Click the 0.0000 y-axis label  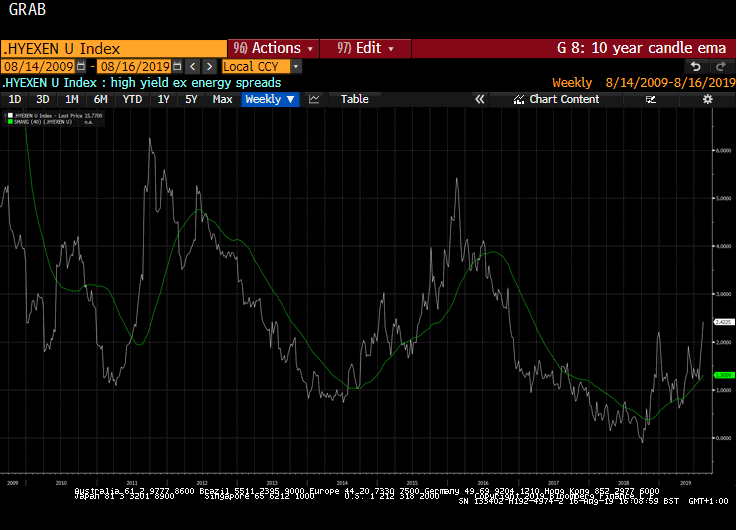tap(723, 438)
